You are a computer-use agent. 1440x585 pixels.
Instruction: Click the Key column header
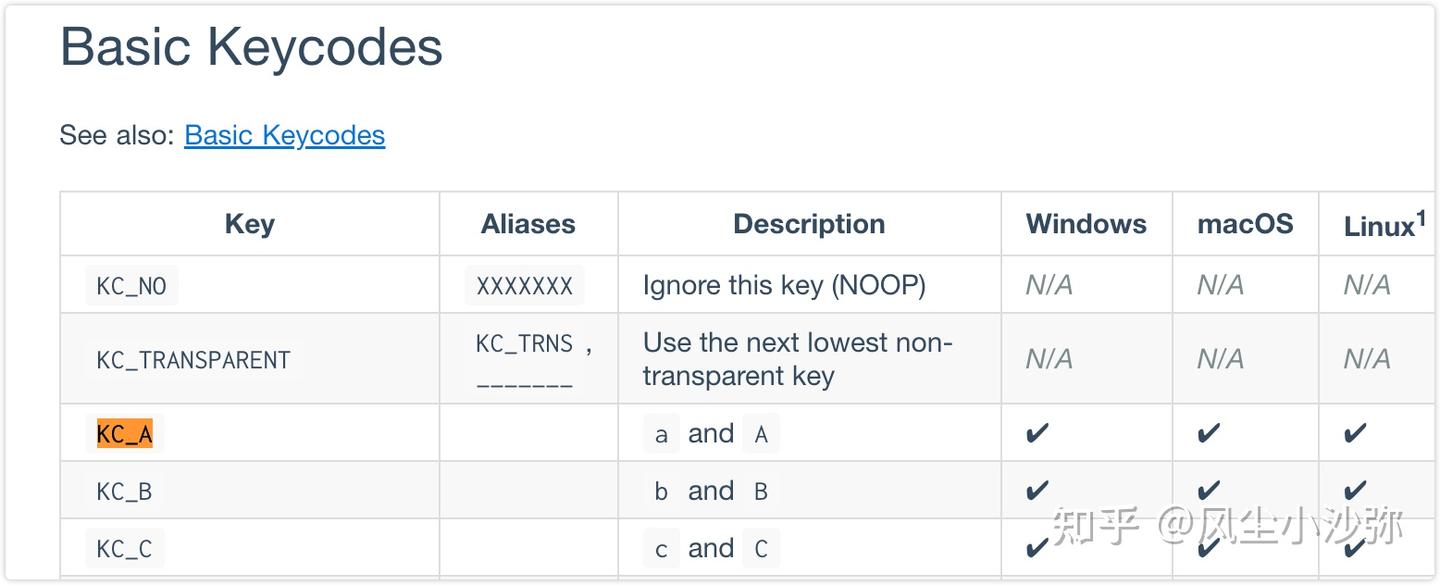point(249,224)
